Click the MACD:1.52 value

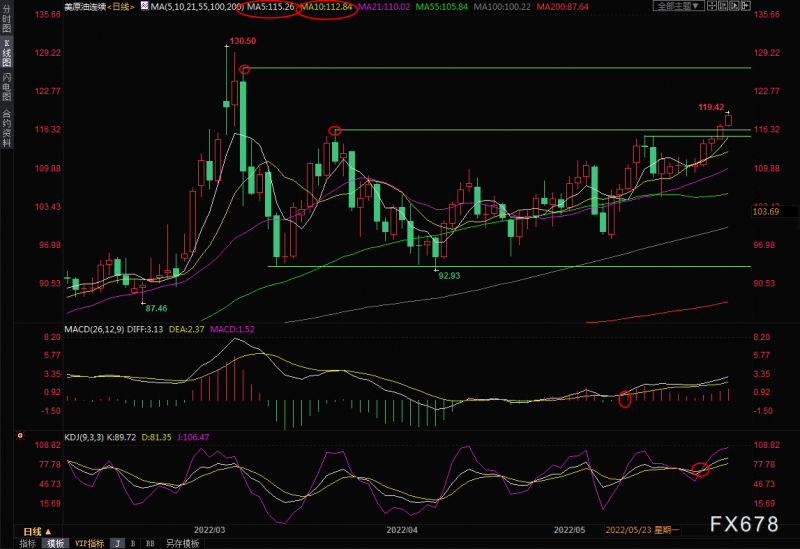232,330
